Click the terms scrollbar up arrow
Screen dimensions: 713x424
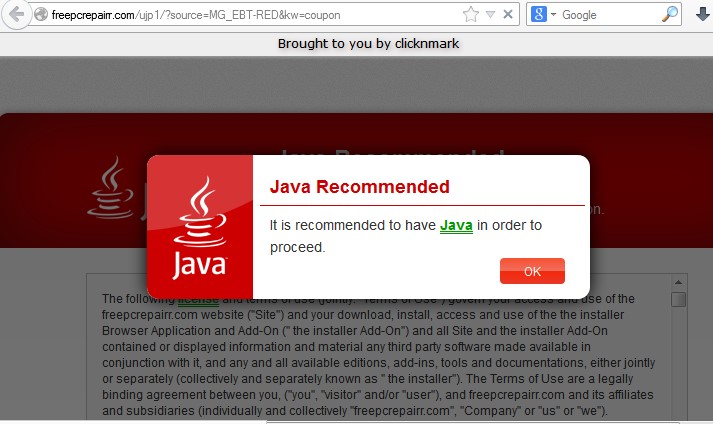678,283
